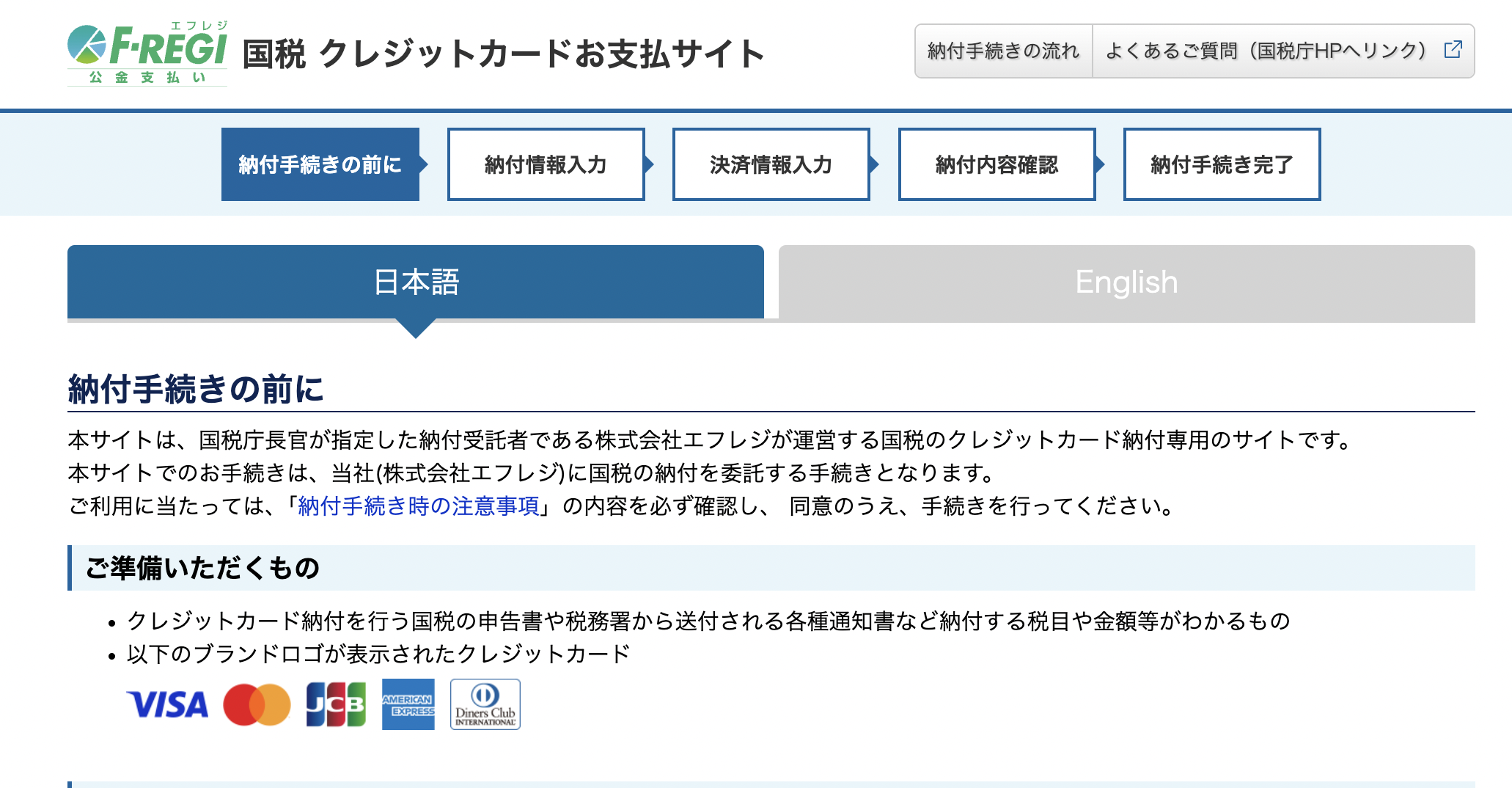This screenshot has height=788, width=1512.
Task: Click the sentence starting 本サイトでのお手続きは
Action: pyautogui.click(x=532, y=473)
